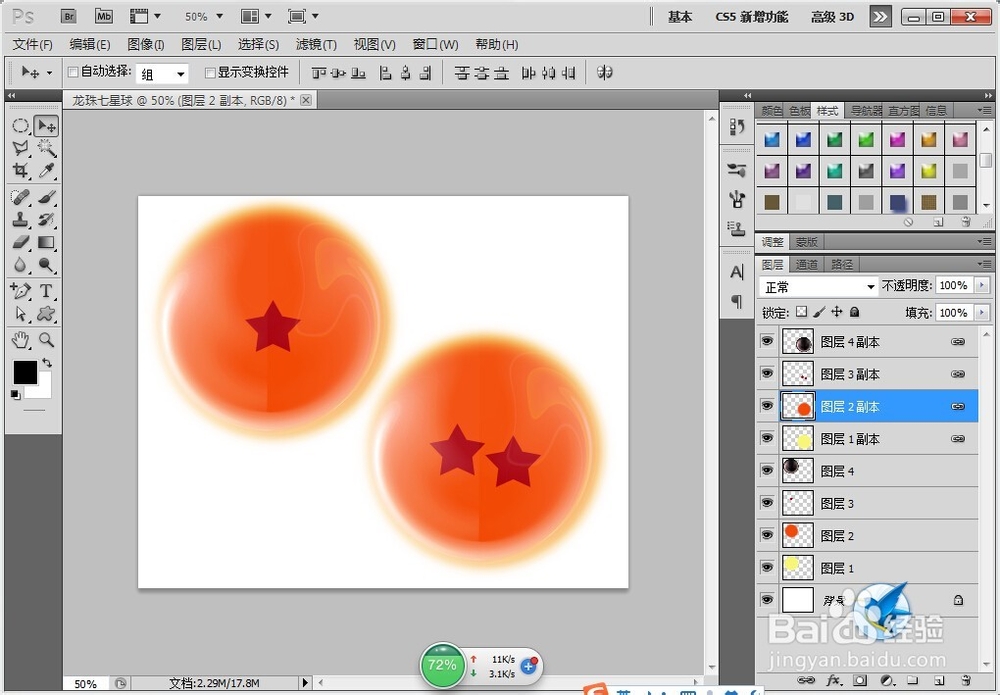Select the 图层 3 layer row
This screenshot has width=1000, height=695.
click(867, 503)
